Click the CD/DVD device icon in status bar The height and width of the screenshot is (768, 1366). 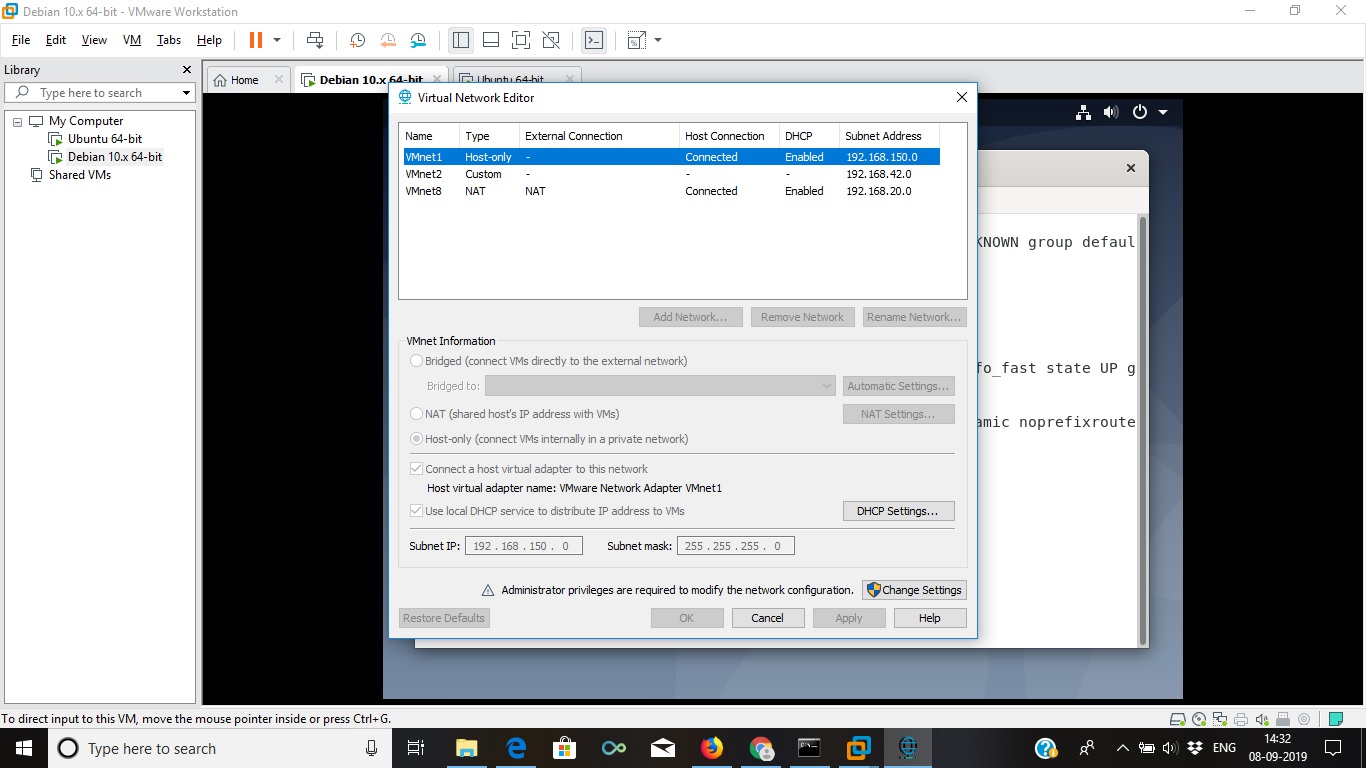[x=1198, y=718]
